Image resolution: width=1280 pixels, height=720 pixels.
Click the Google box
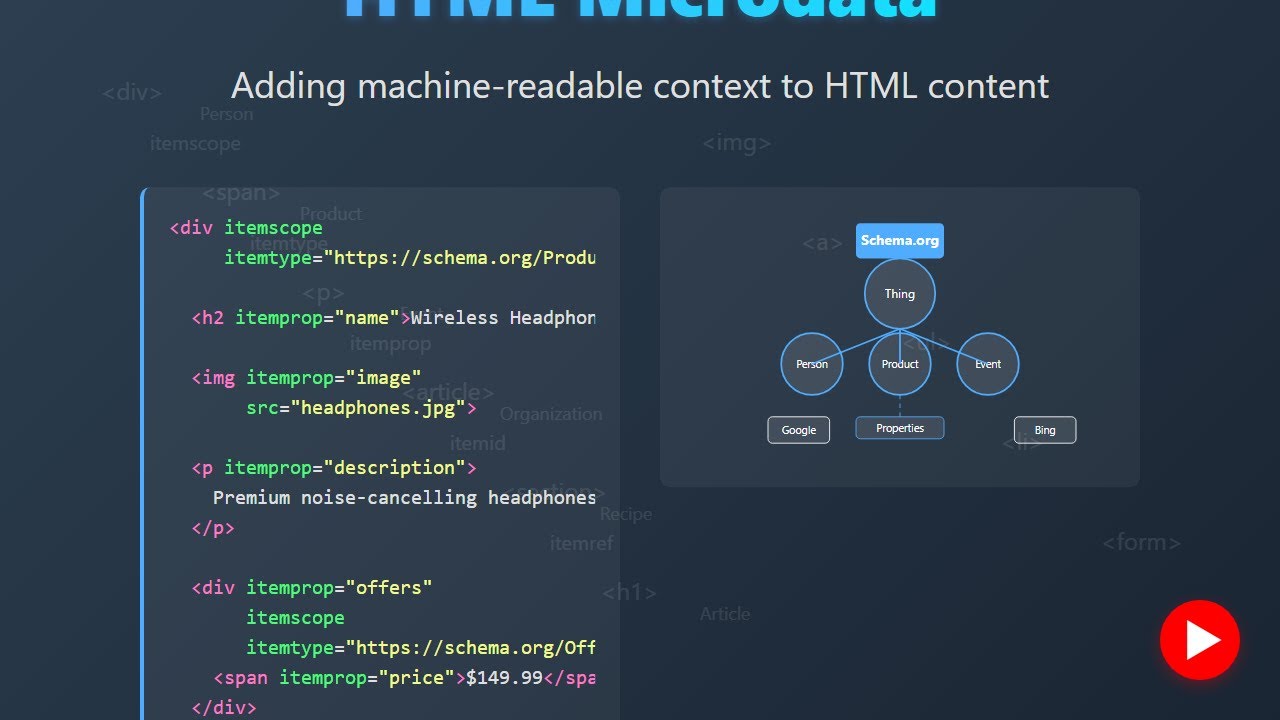pos(799,430)
